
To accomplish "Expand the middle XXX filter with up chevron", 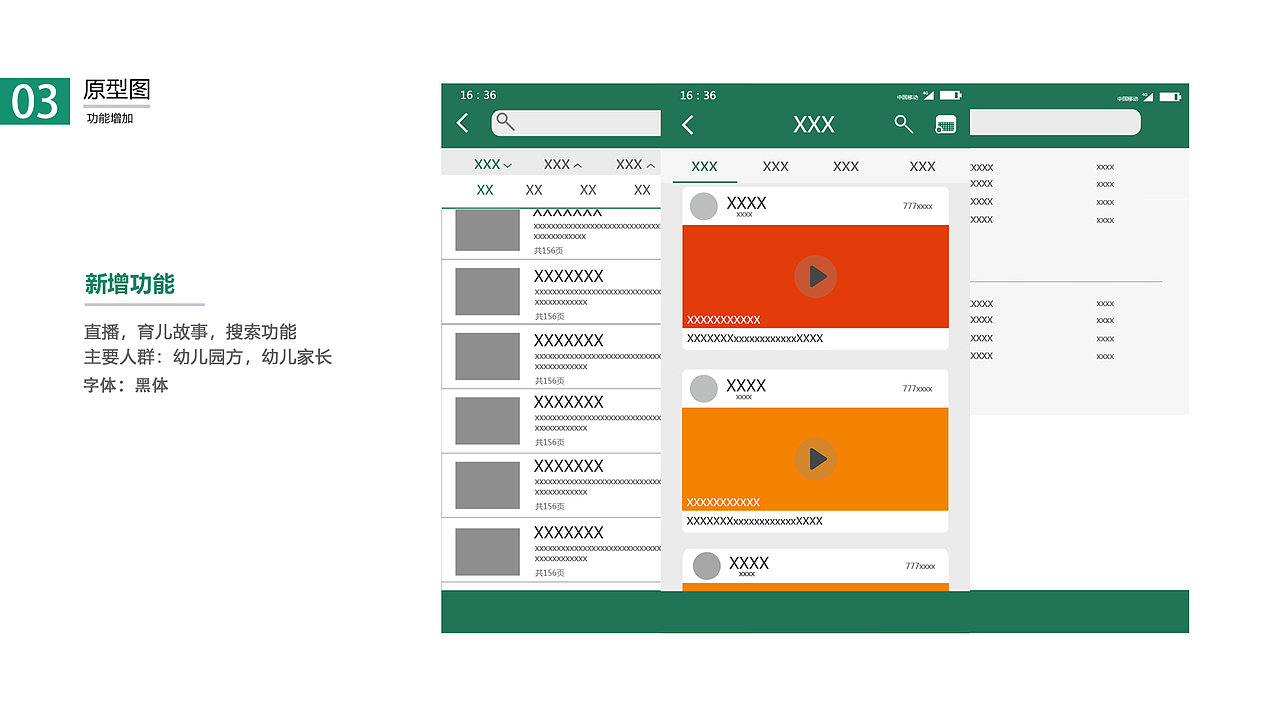I will pyautogui.click(x=562, y=163).
